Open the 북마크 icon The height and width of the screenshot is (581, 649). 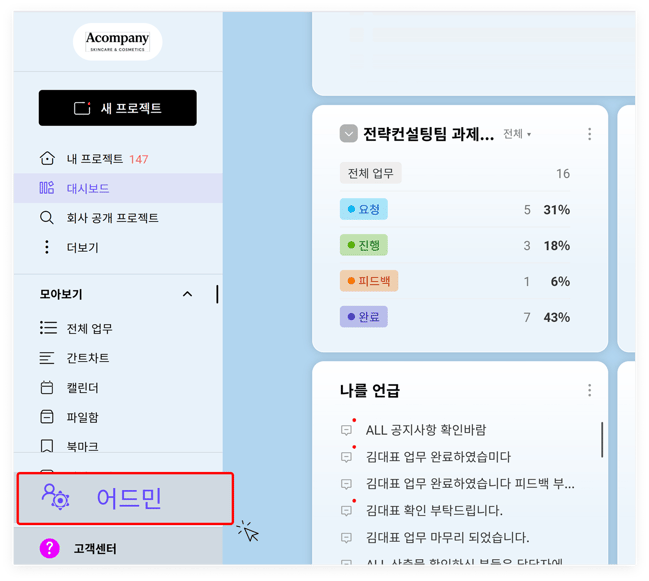[47, 446]
